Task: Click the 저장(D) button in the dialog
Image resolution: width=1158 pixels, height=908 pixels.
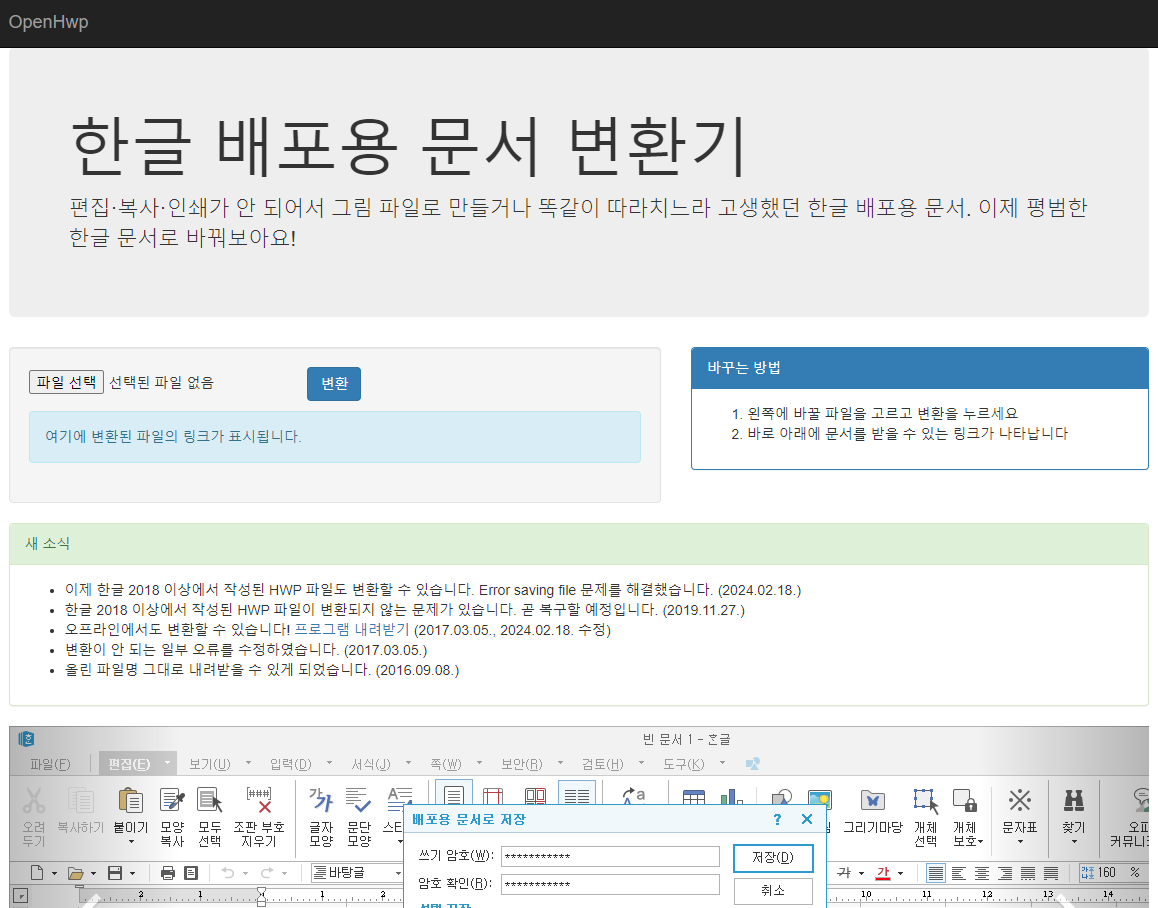Action: click(x=772, y=858)
